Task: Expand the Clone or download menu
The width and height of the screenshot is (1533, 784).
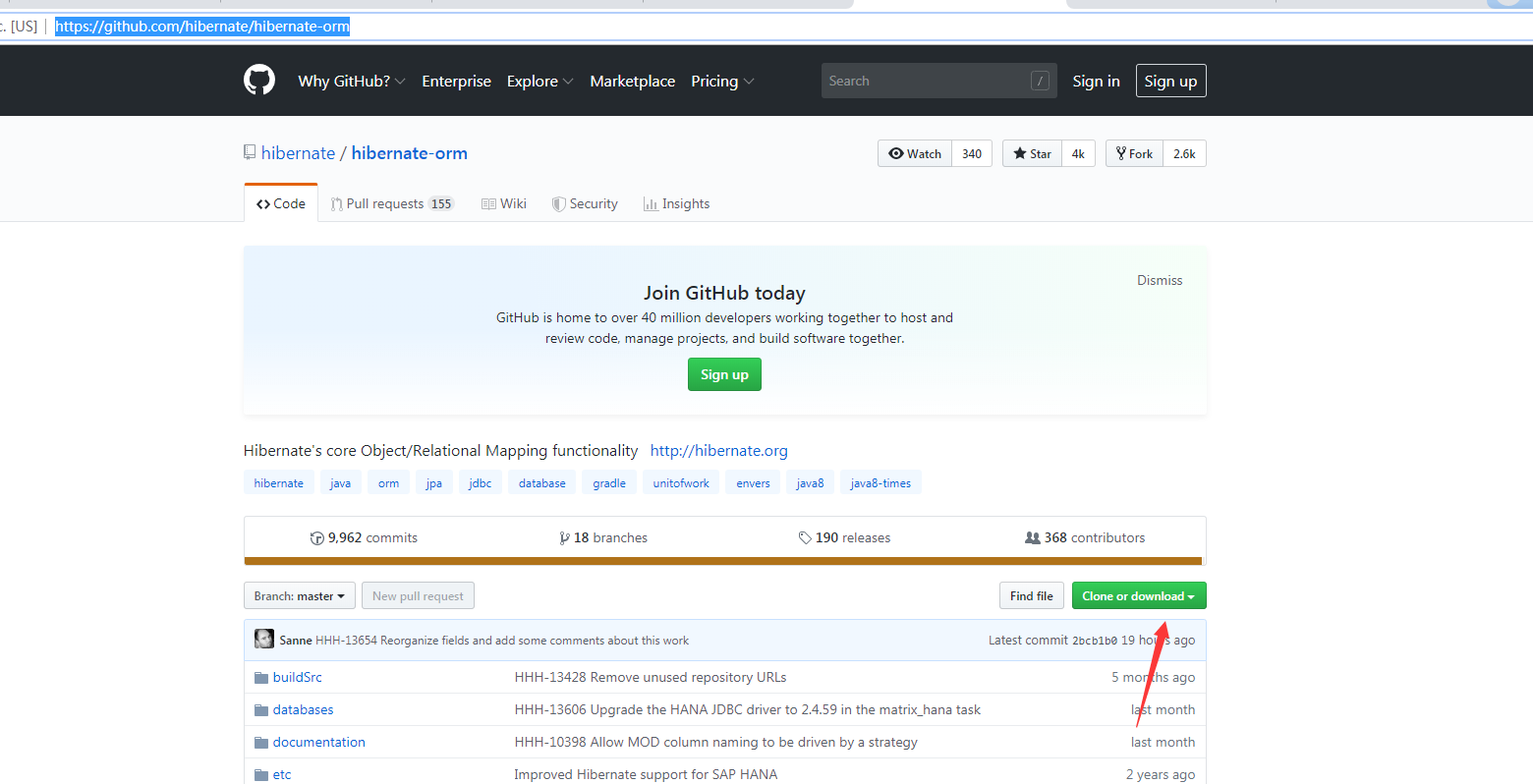Action: [x=1139, y=596]
